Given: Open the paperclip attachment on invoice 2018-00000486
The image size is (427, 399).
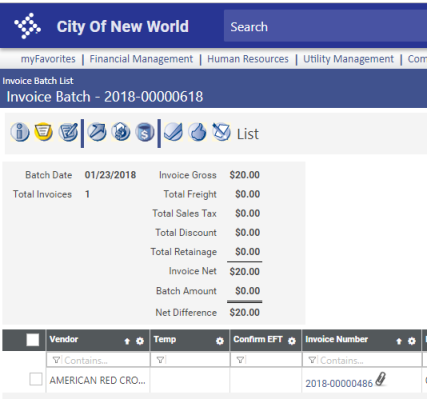Looking at the screenshot, I should click(x=381, y=379).
